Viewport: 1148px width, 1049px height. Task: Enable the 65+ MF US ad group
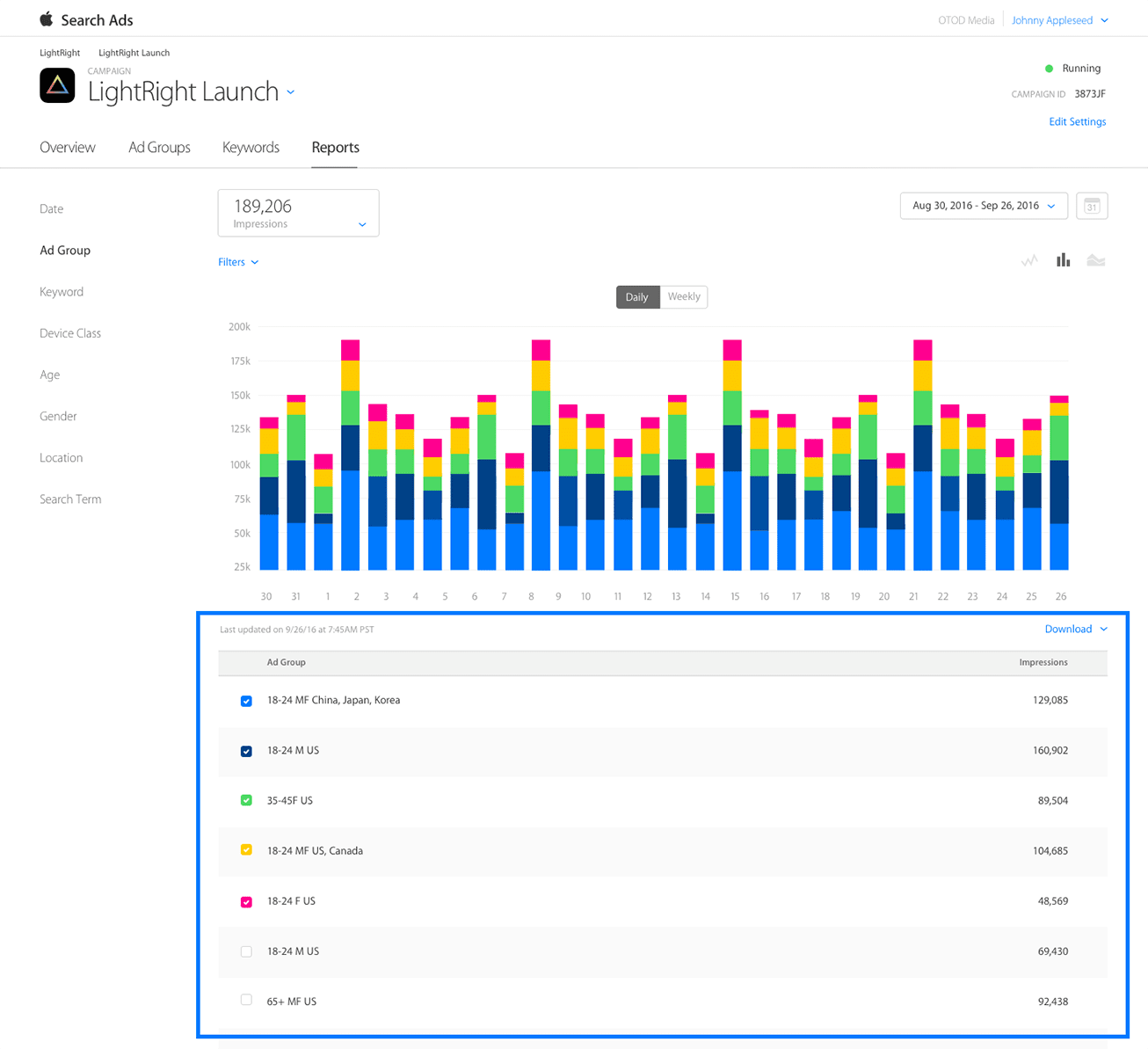[246, 1001]
